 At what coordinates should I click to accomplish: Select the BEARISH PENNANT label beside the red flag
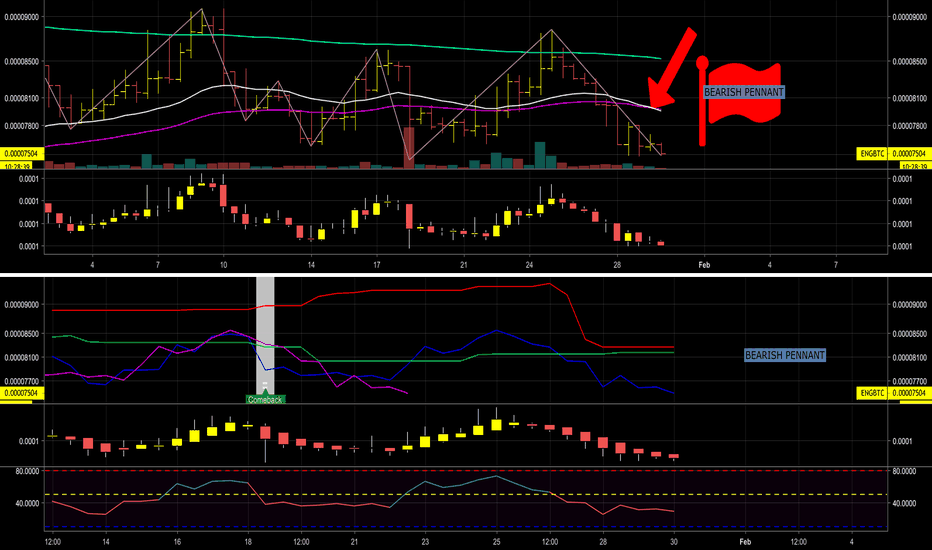(744, 92)
